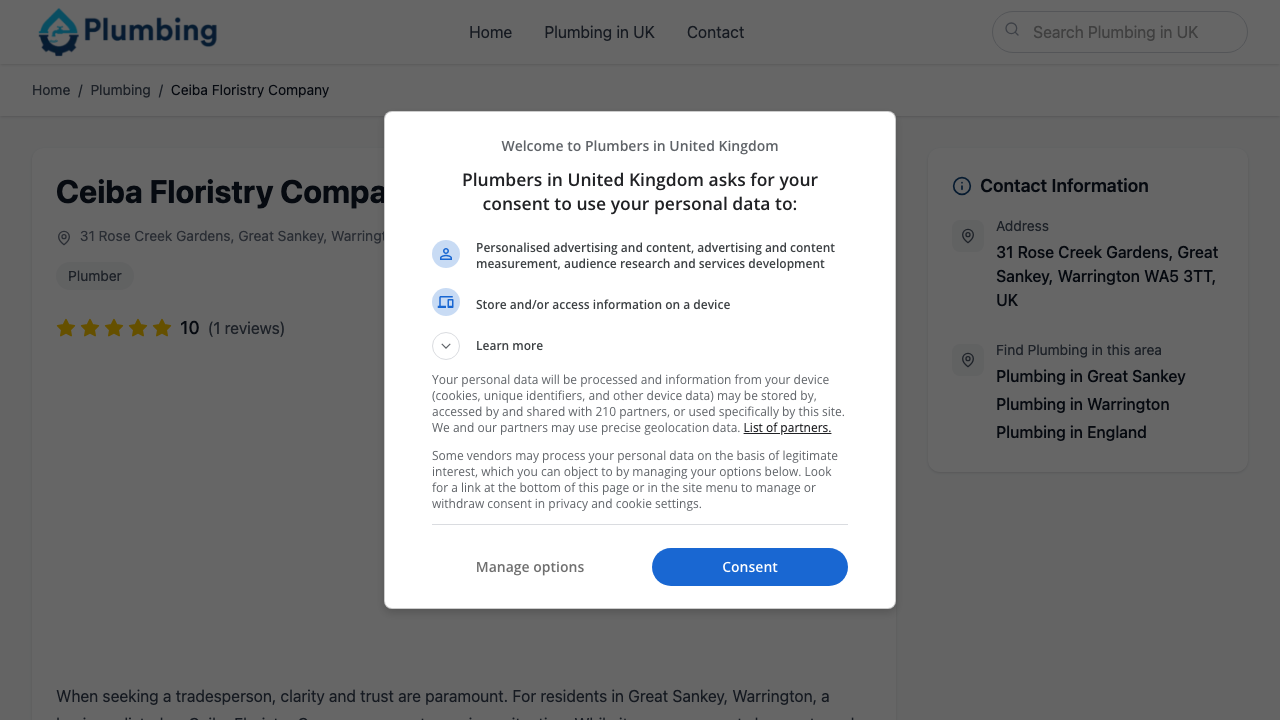Click the map pin before the street address

point(64,238)
